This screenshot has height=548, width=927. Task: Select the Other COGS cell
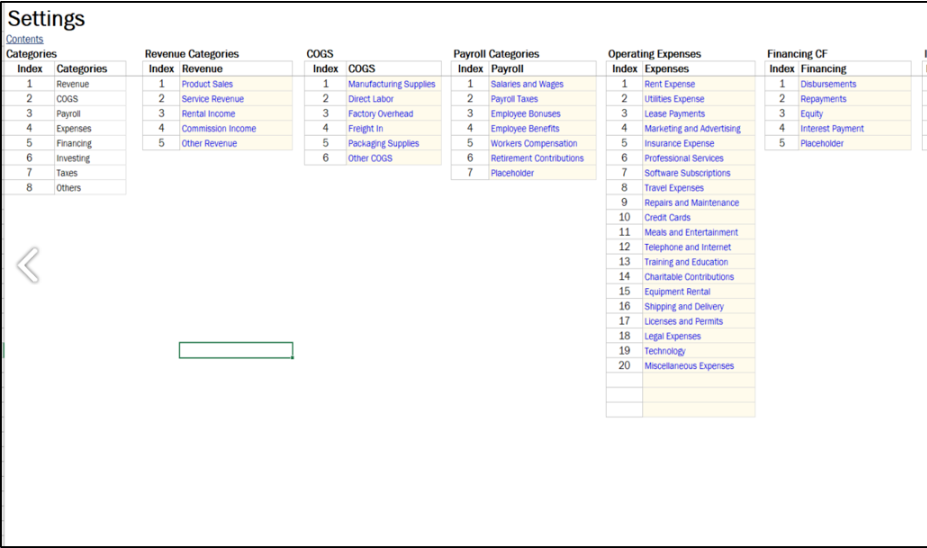(x=370, y=158)
